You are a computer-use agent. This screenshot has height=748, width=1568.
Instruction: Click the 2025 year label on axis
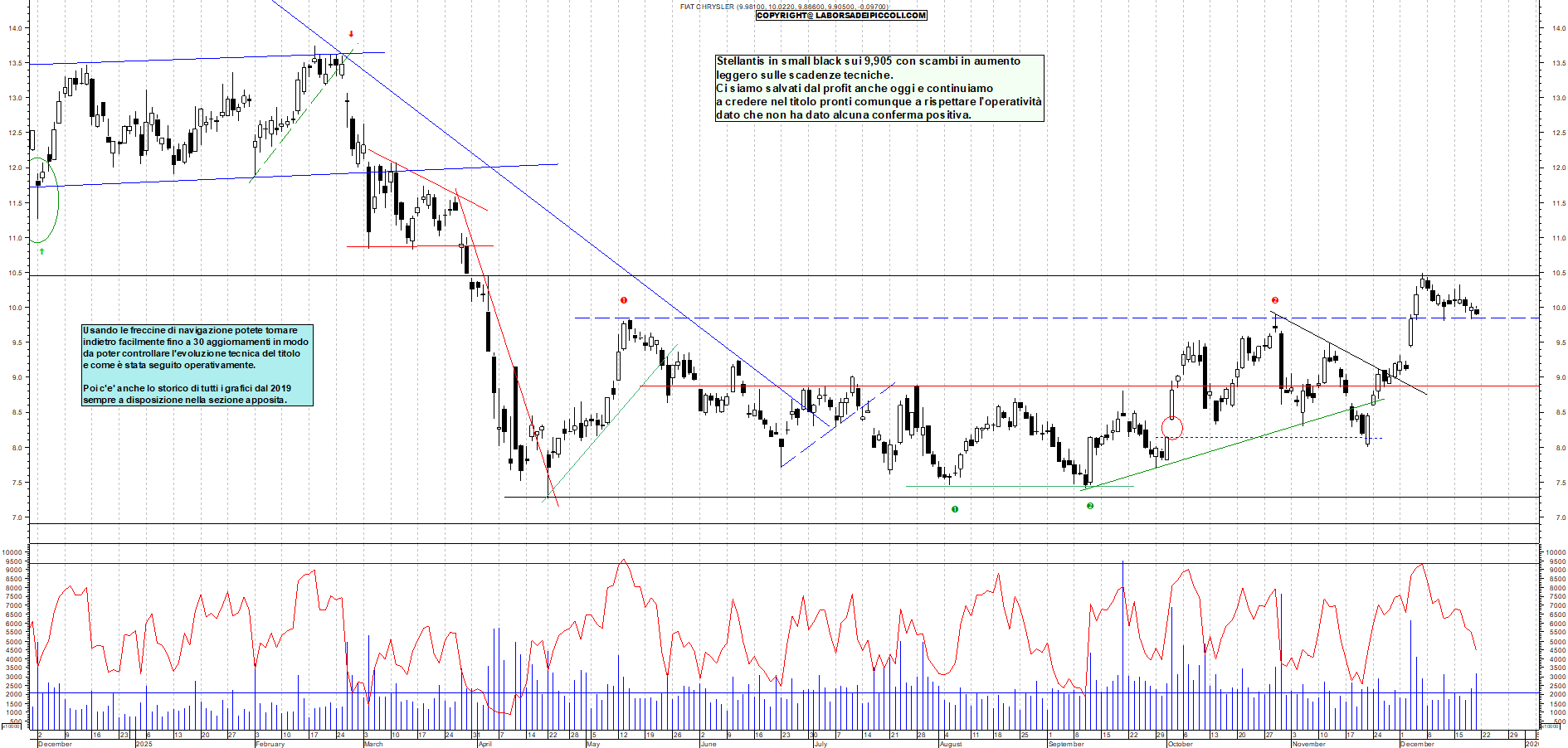pos(145,744)
